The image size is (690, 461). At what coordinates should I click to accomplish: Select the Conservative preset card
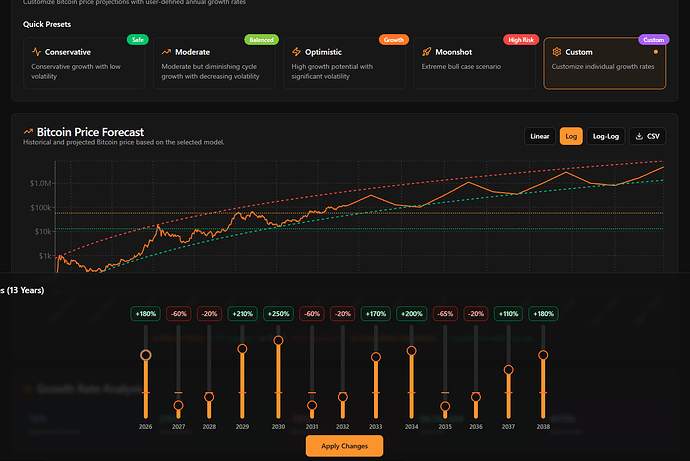(x=85, y=63)
